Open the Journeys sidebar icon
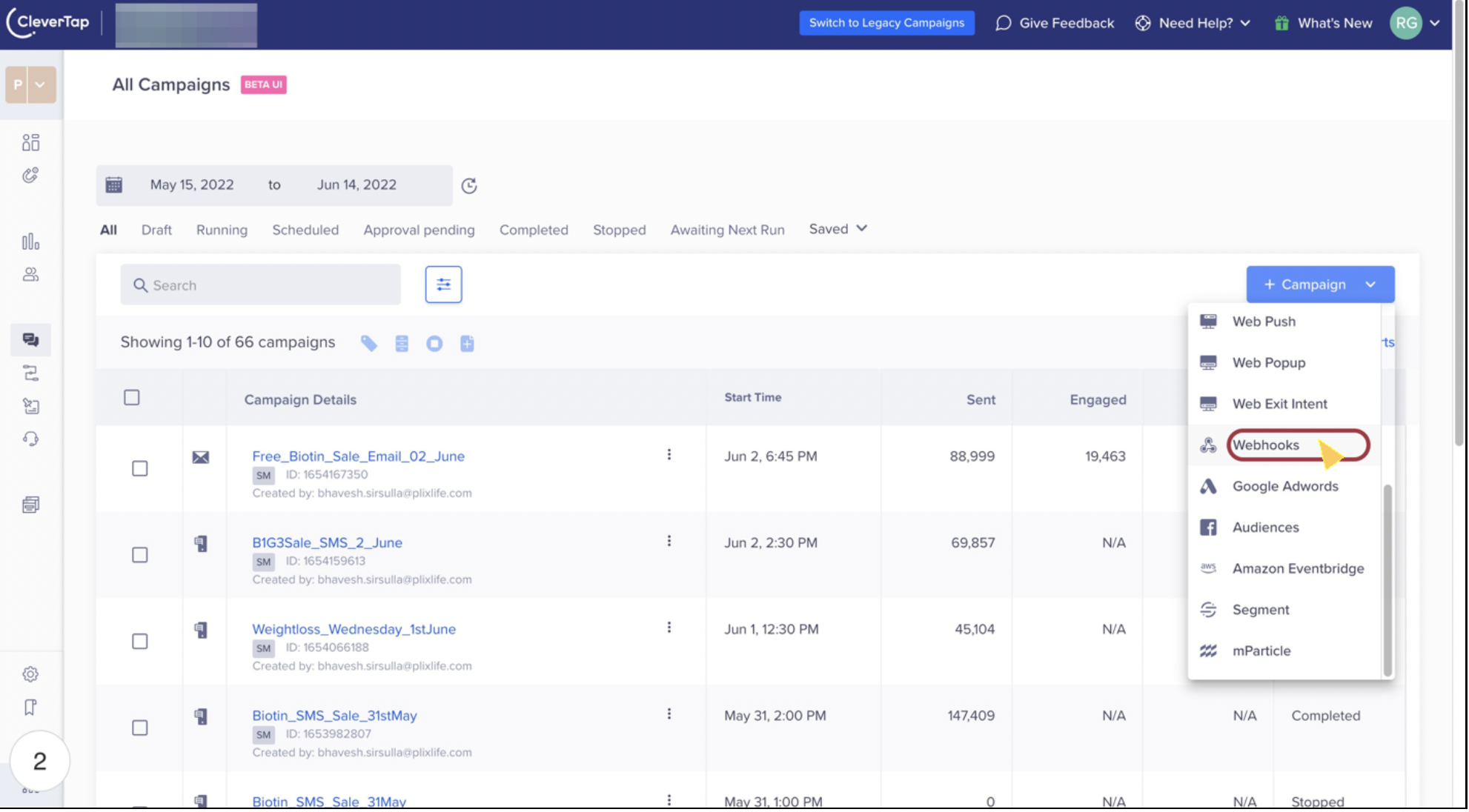The height and width of the screenshot is (812, 1469). (30, 373)
